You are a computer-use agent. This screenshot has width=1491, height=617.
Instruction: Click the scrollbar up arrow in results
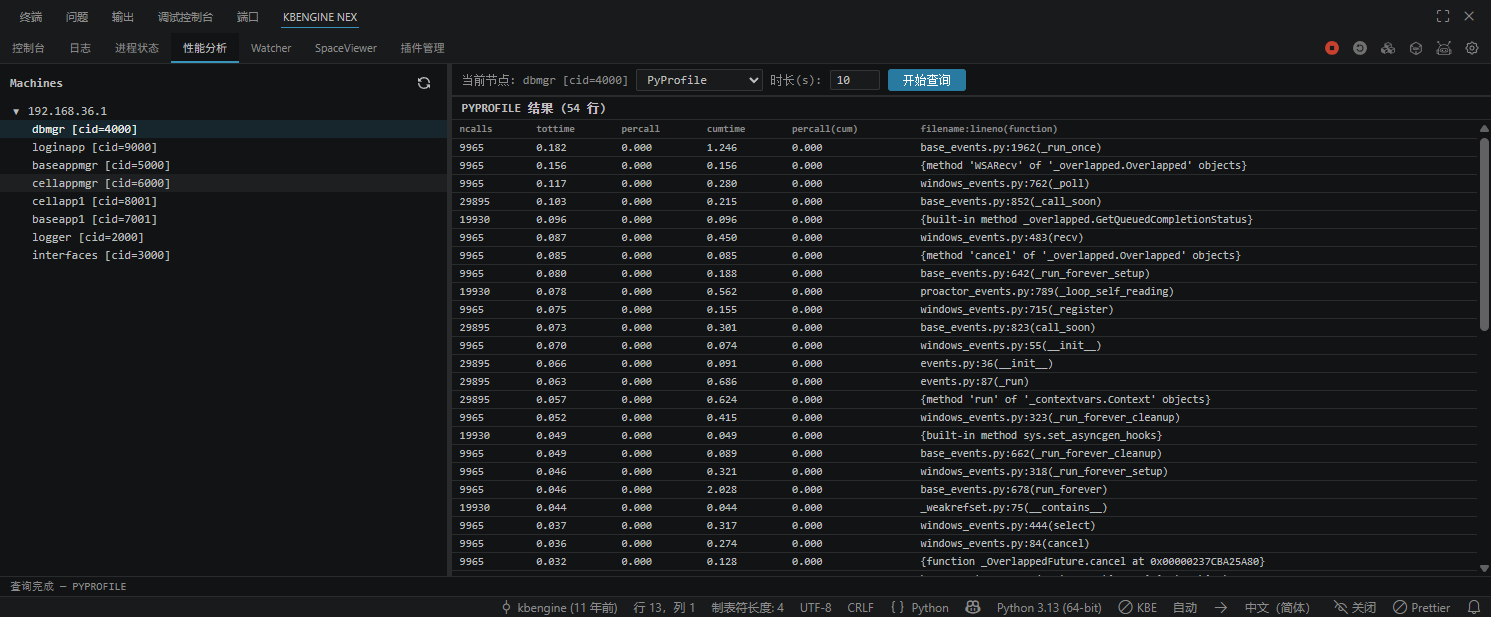pyautogui.click(x=1484, y=128)
